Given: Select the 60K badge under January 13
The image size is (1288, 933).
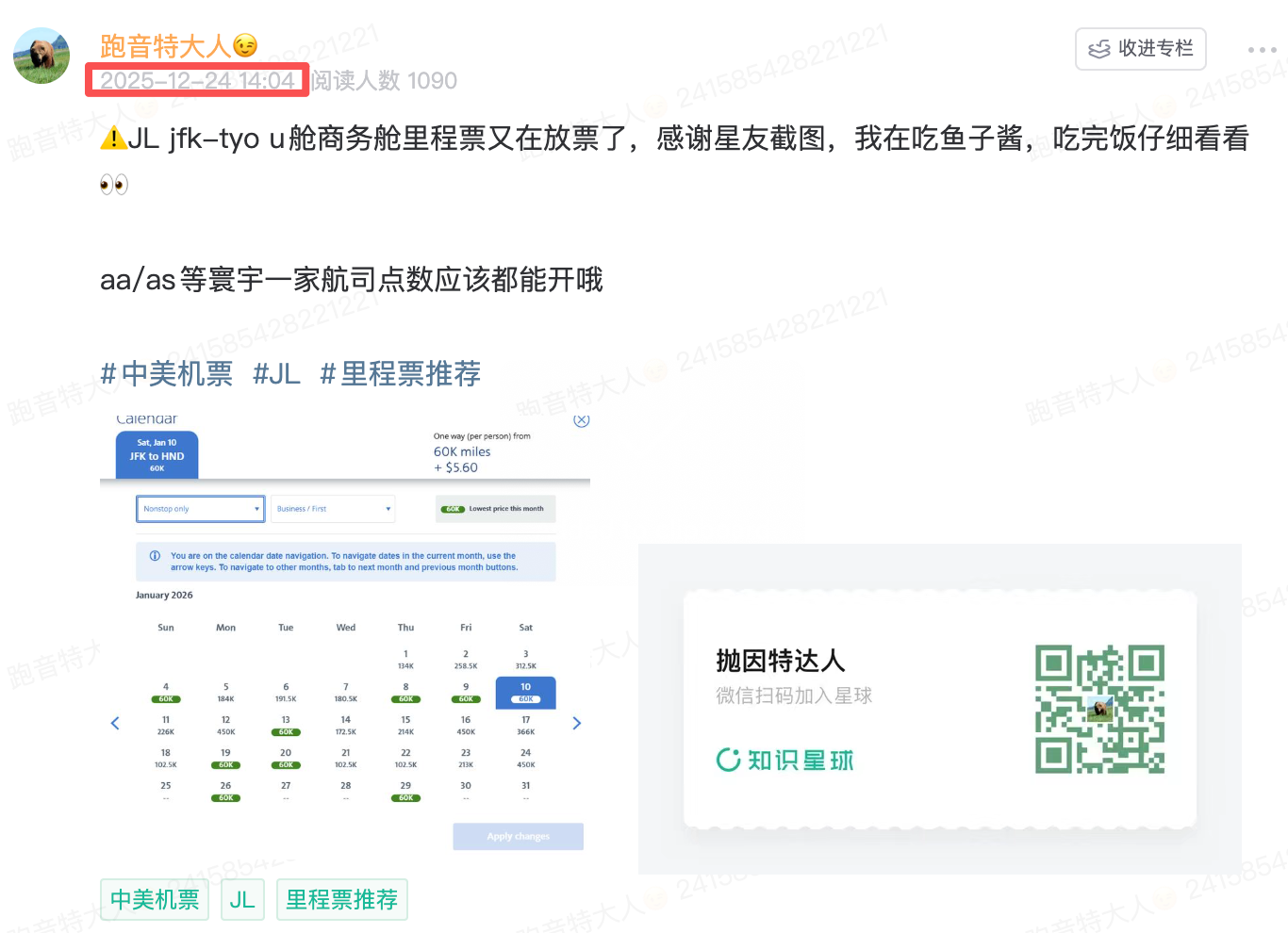Looking at the screenshot, I should (x=285, y=731).
